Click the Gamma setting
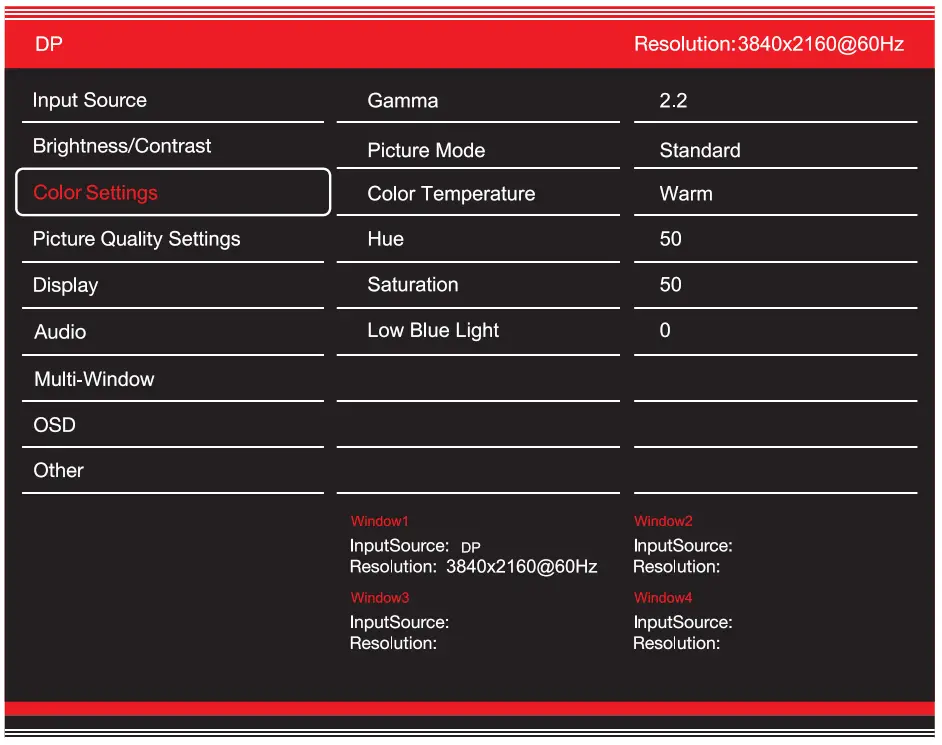This screenshot has width=942, height=745. (x=402, y=100)
